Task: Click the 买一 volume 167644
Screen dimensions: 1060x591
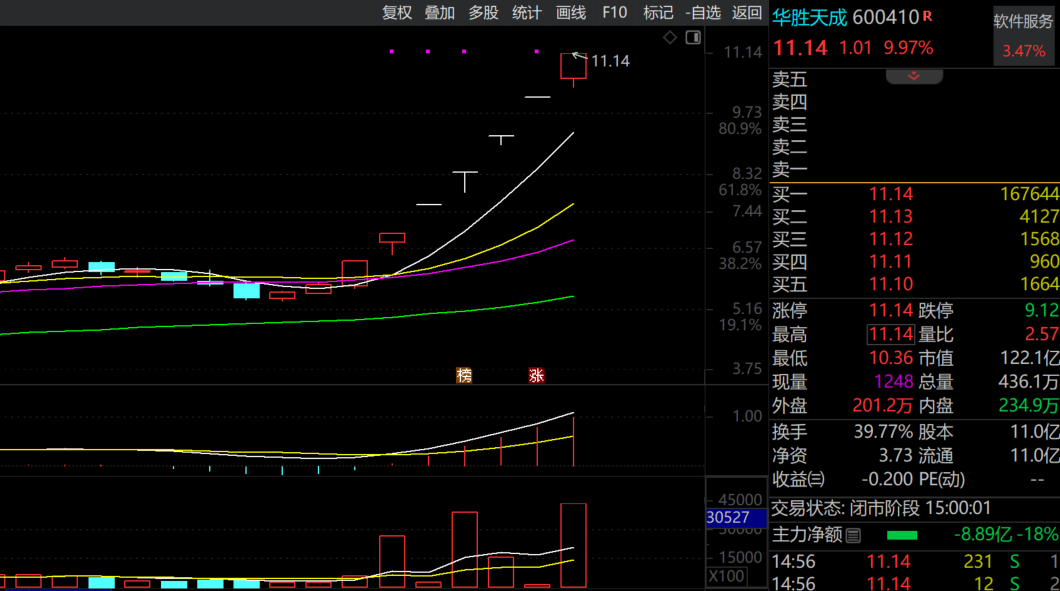Action: (1030, 194)
